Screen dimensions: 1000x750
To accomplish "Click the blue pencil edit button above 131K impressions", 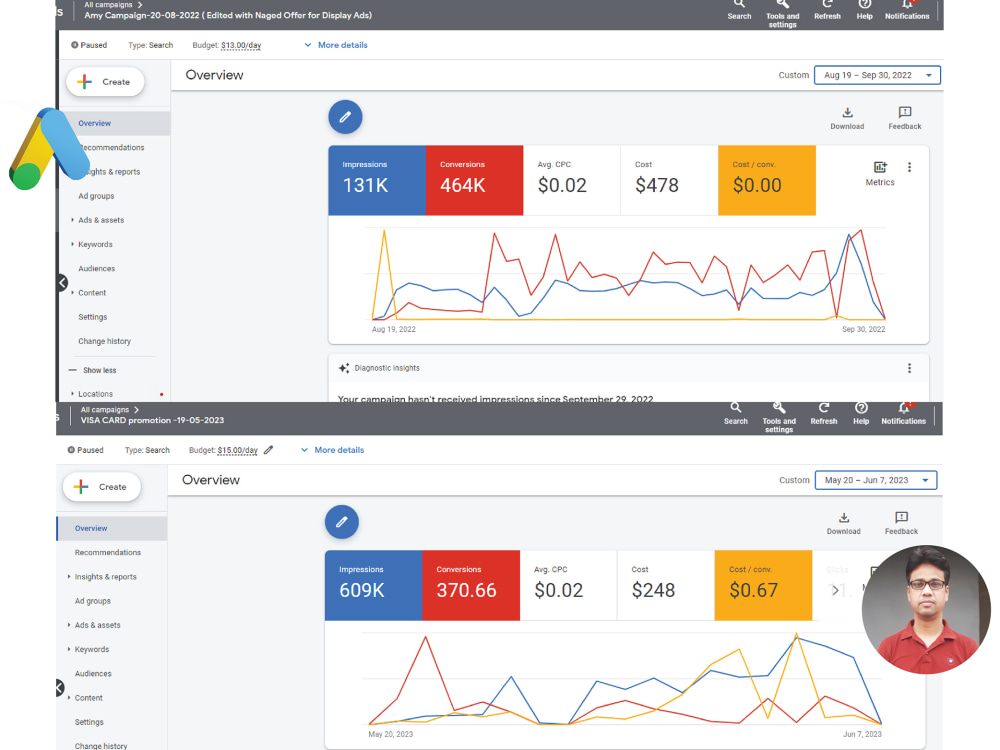I will pos(345,117).
